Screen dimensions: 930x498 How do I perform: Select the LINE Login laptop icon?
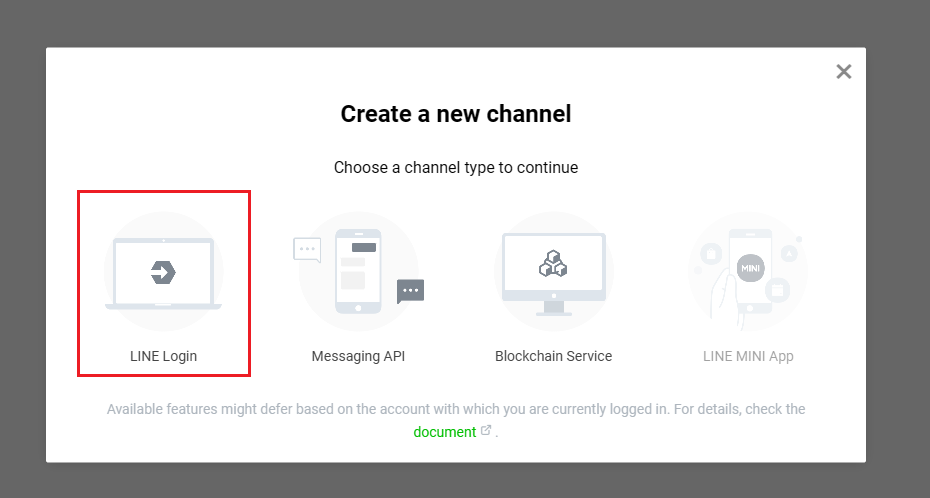[163, 272]
